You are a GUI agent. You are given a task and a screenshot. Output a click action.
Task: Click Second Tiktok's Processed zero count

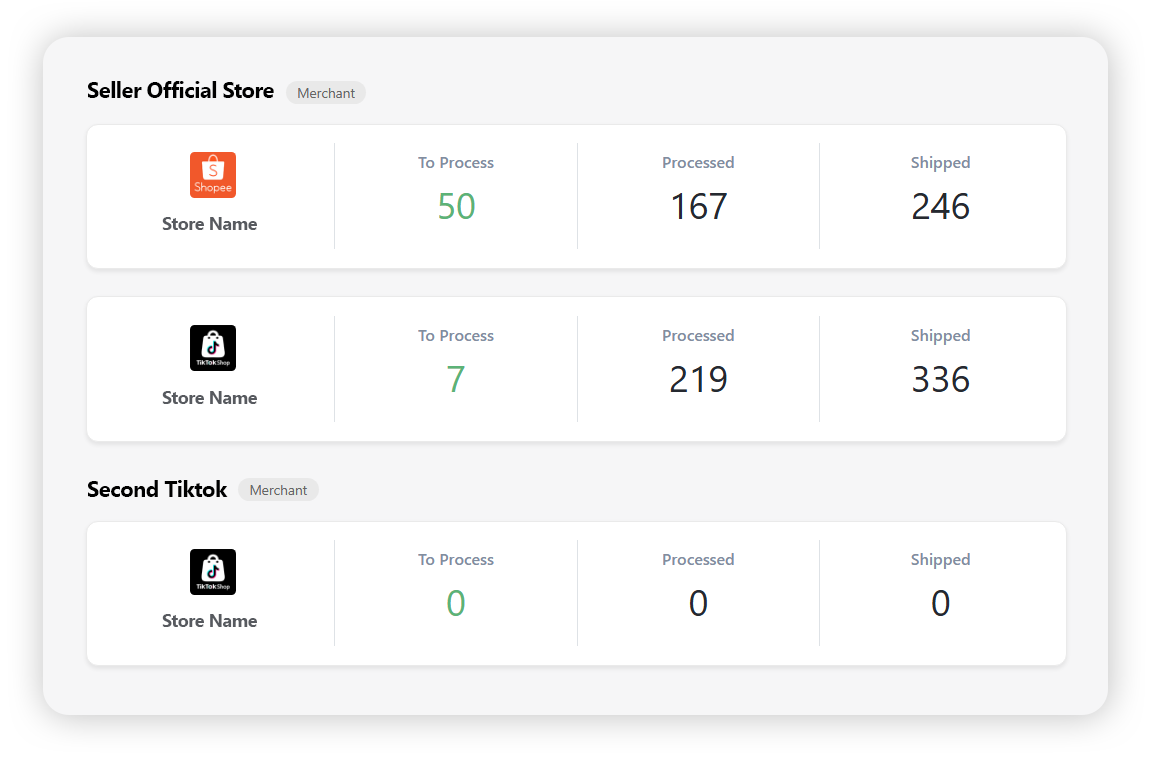coord(698,604)
